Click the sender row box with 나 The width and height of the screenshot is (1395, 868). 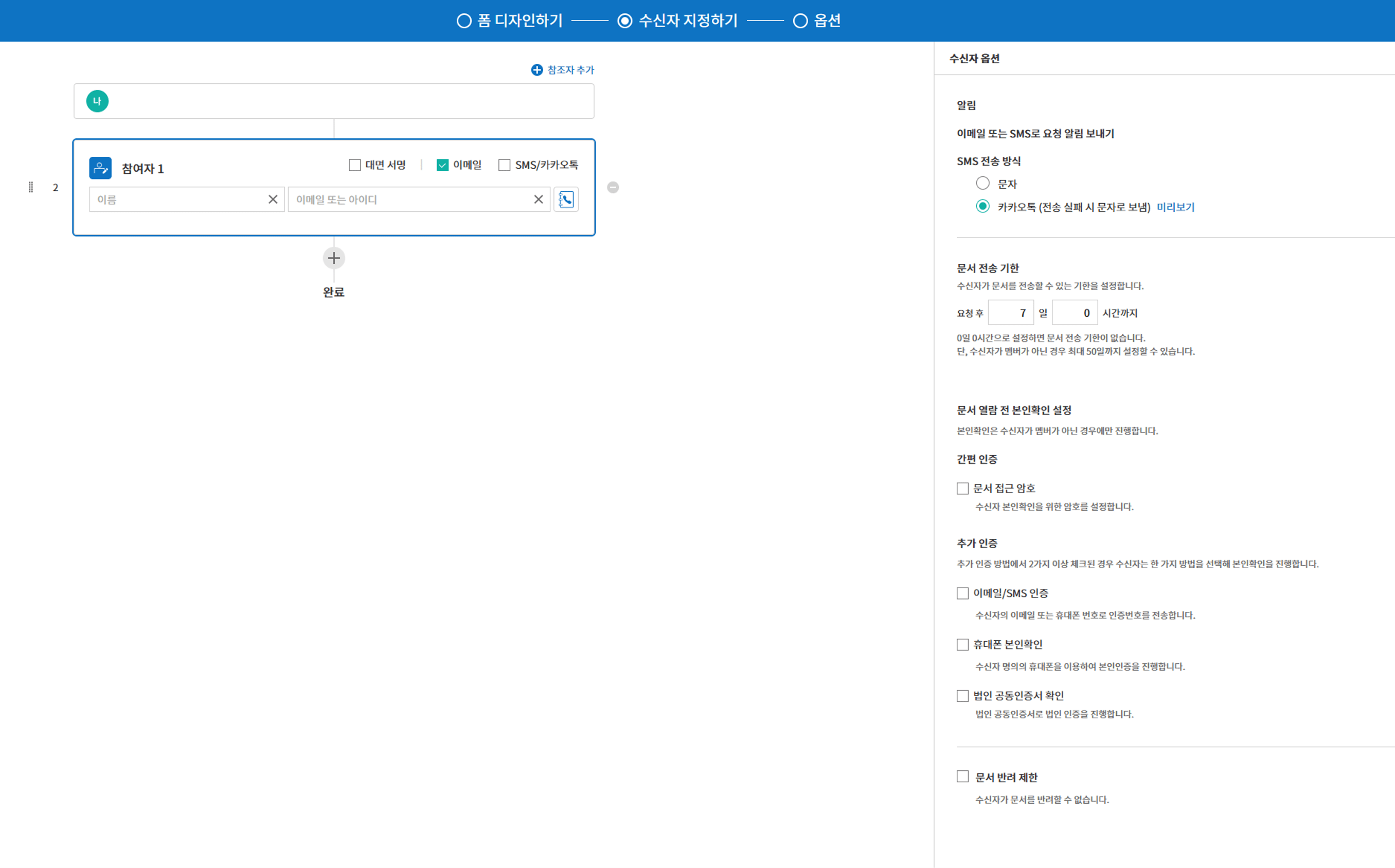(x=333, y=101)
